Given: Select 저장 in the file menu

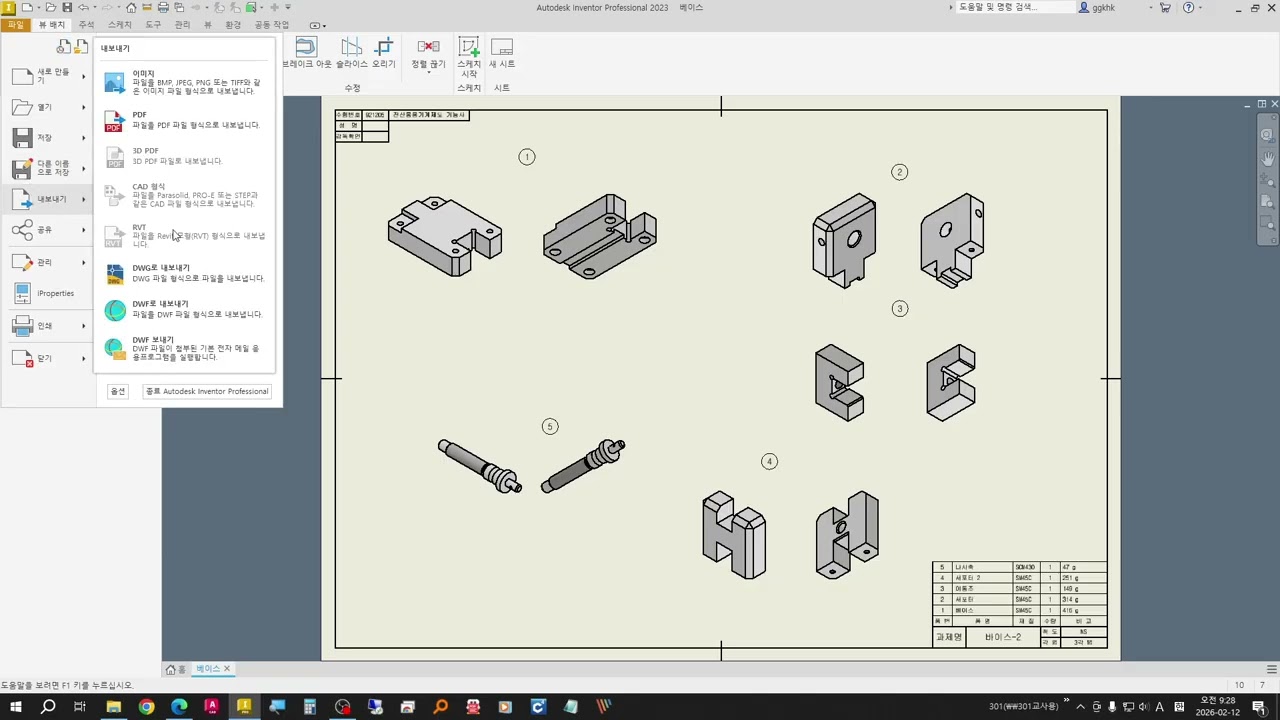Looking at the screenshot, I should 47,138.
